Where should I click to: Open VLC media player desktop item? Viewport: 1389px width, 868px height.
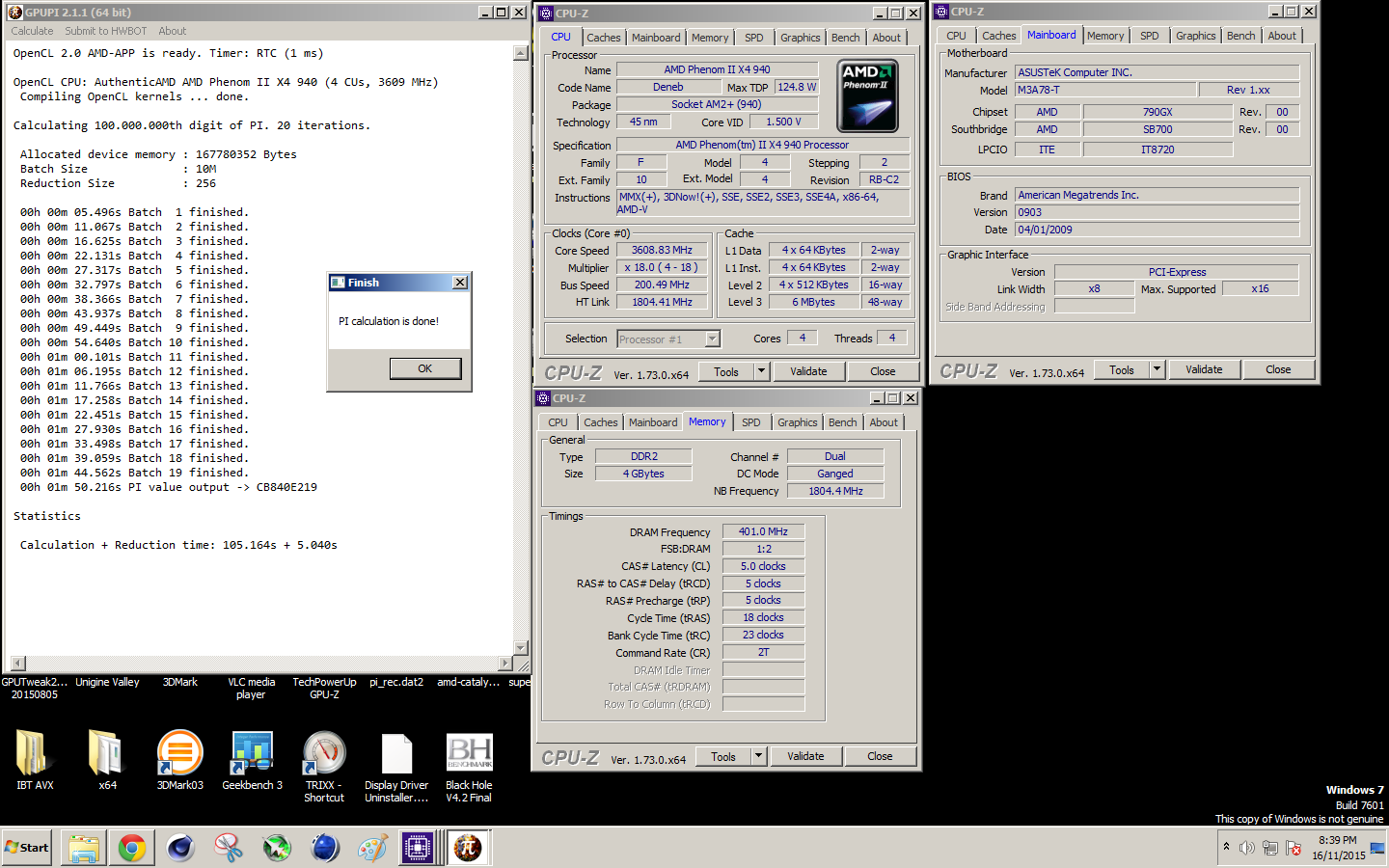[251, 688]
